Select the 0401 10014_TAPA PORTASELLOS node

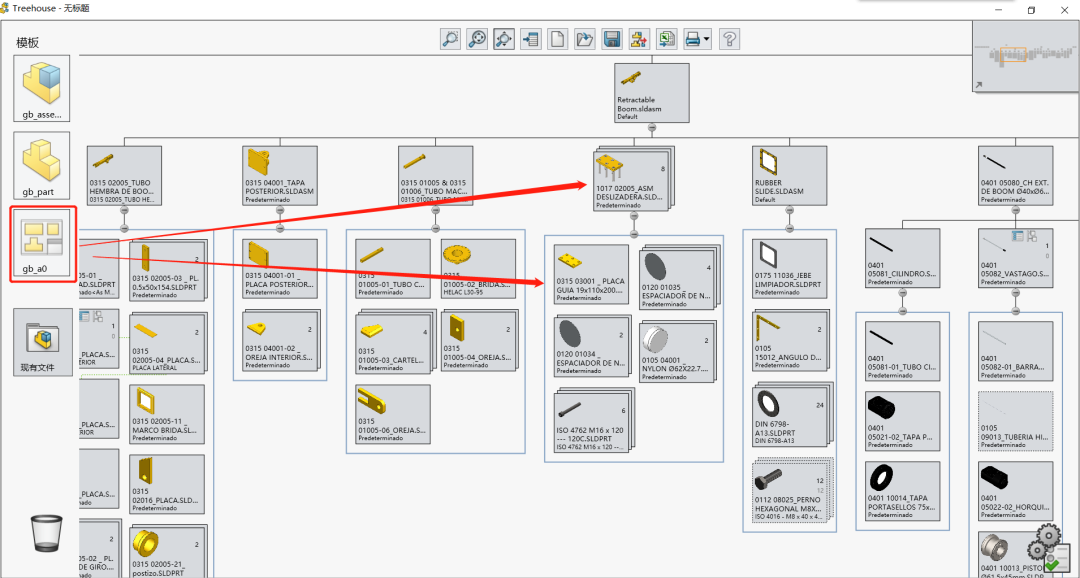902,491
